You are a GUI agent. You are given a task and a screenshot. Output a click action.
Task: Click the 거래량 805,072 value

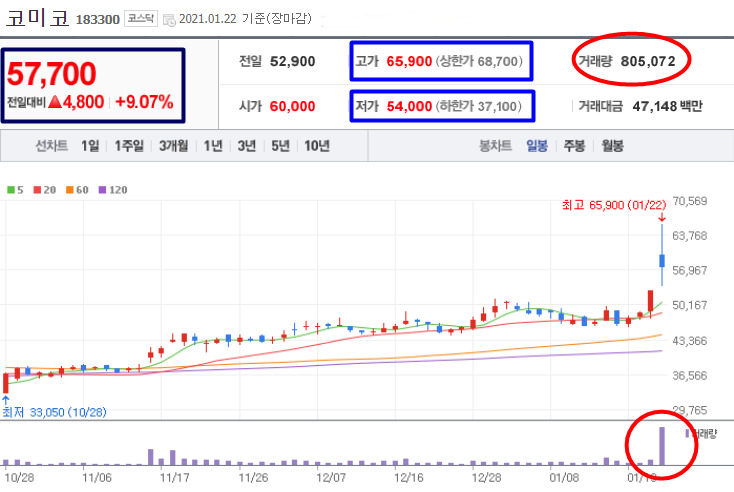click(x=648, y=61)
